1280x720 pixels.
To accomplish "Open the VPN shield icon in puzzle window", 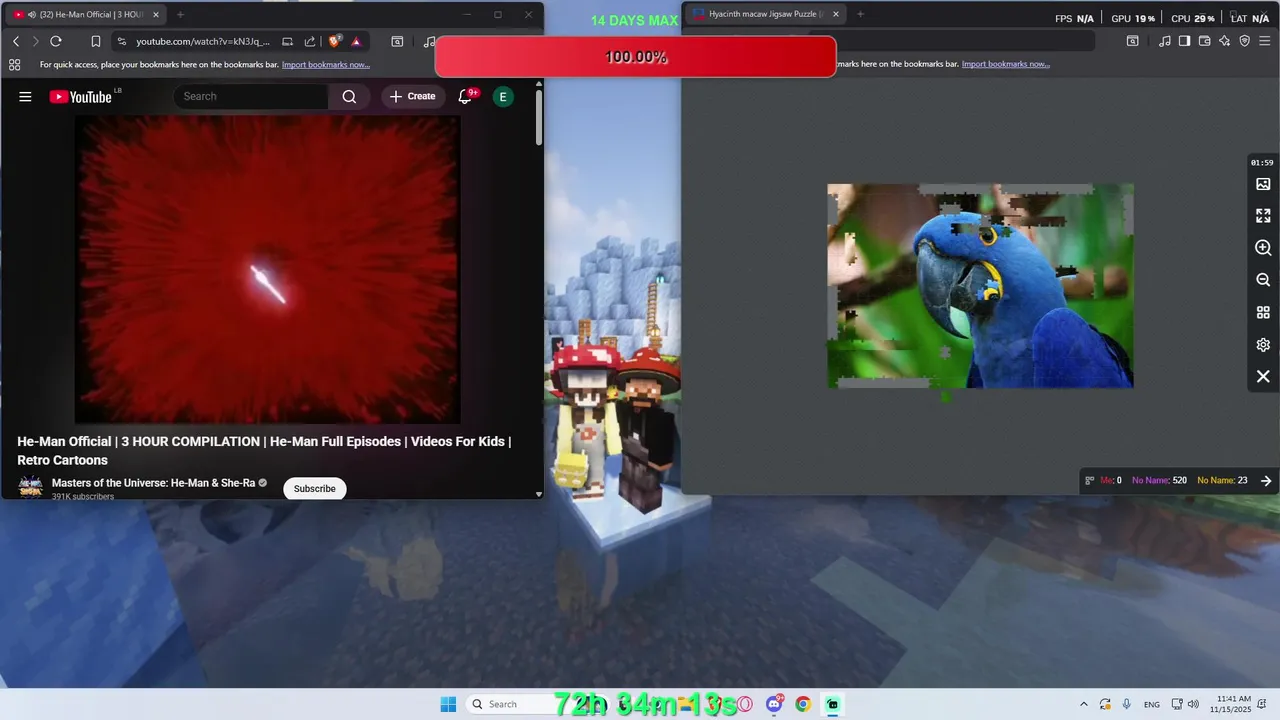I will coord(1245,41).
